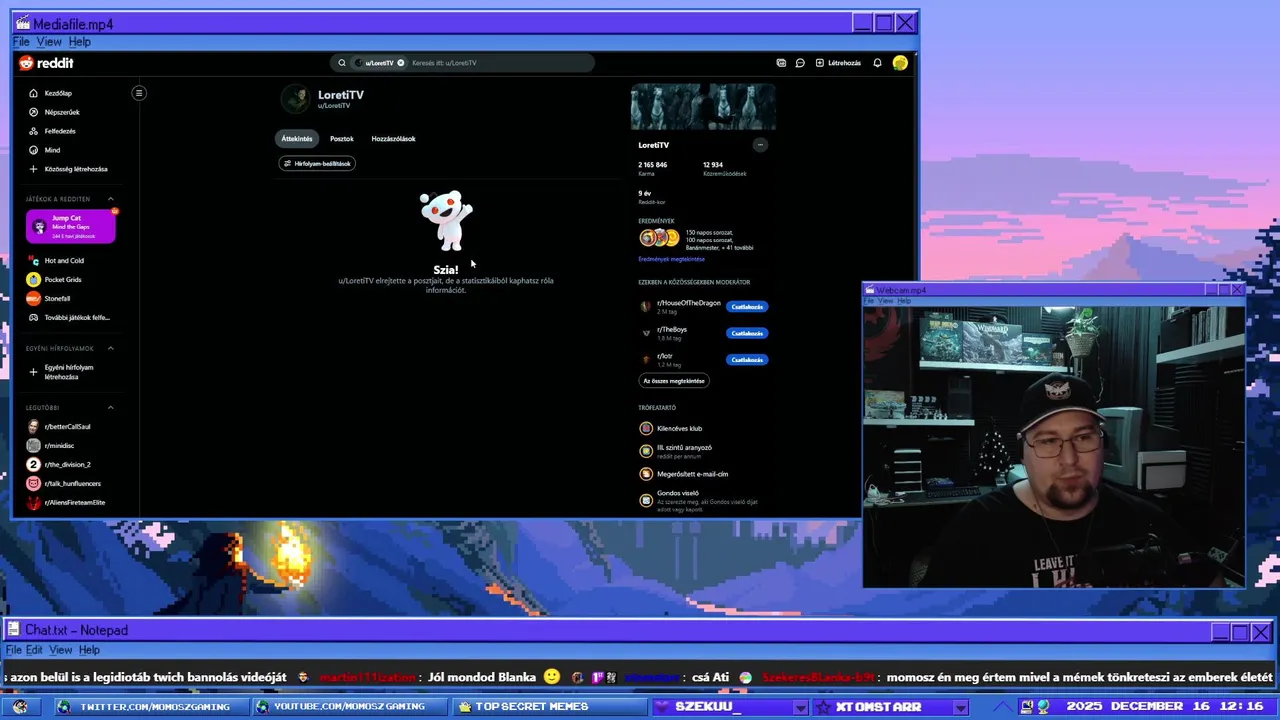Image resolution: width=1280 pixels, height=720 pixels.
Task: Switch to the Hozzászólások tab
Action: point(393,139)
